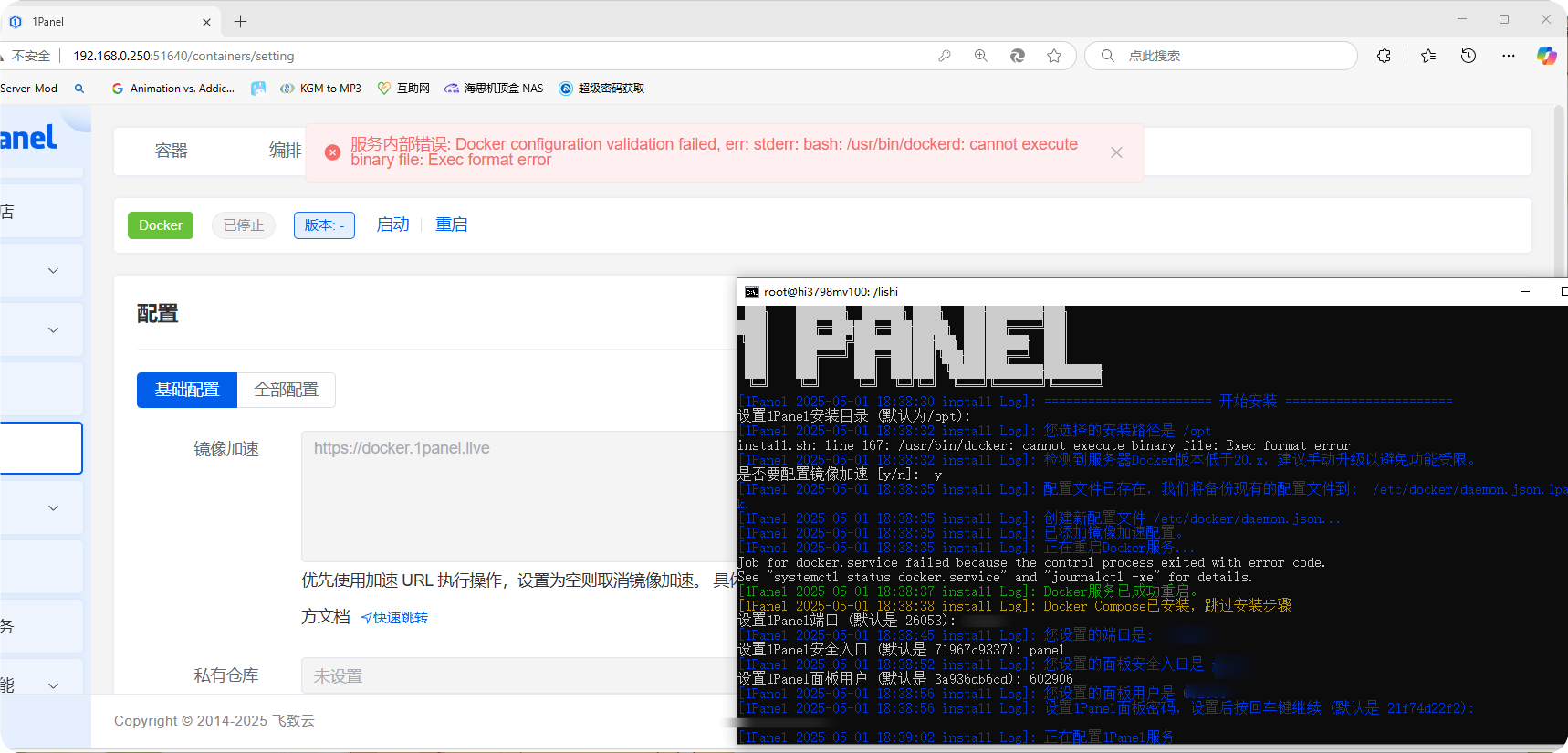Open 互助网 bookmark
The height and width of the screenshot is (753, 1568).
pos(403,89)
